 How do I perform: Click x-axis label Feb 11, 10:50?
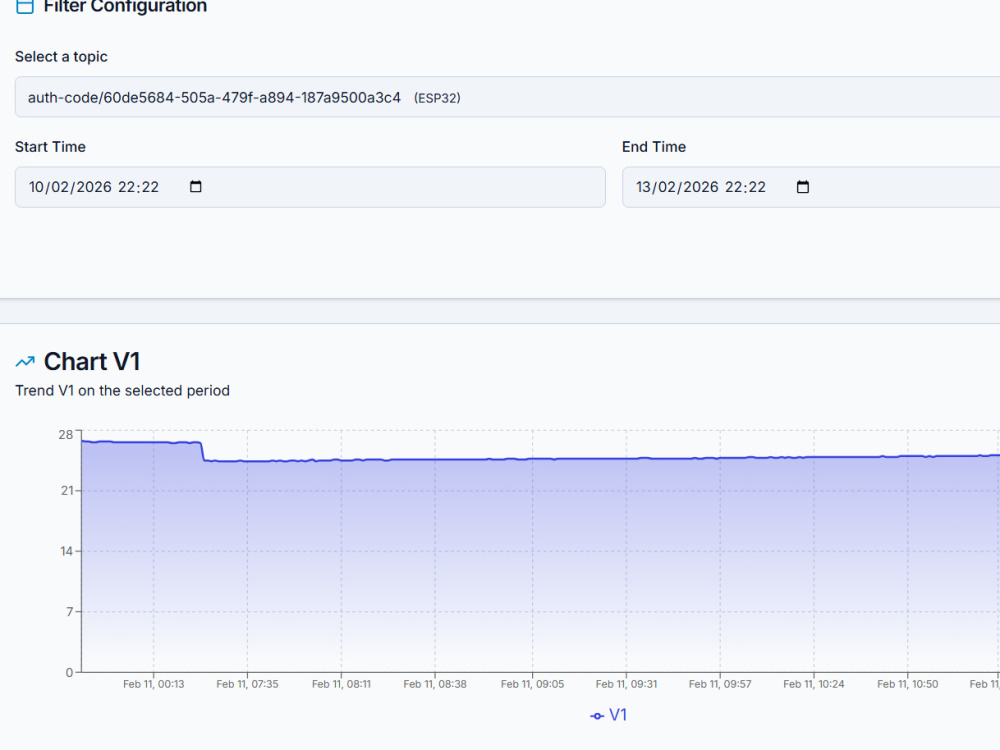point(908,684)
